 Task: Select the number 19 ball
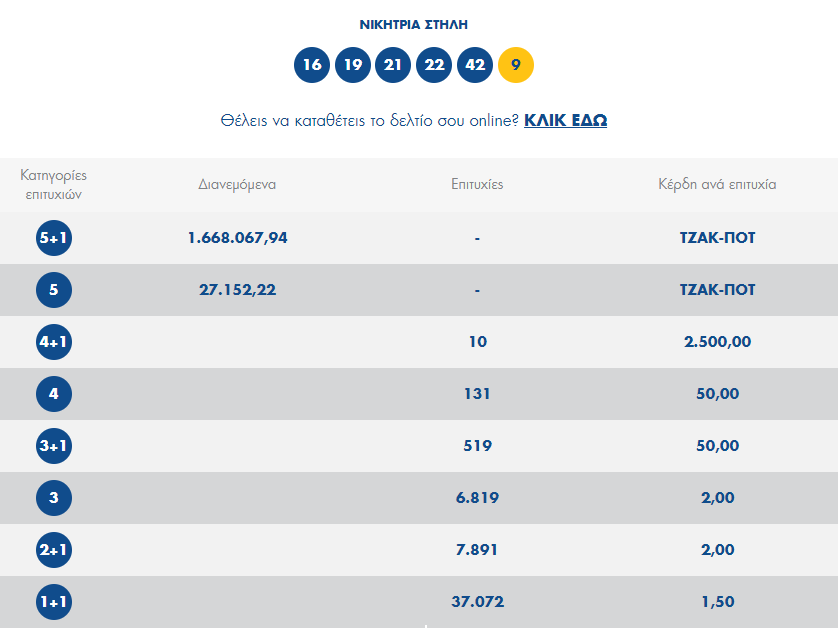(353, 65)
